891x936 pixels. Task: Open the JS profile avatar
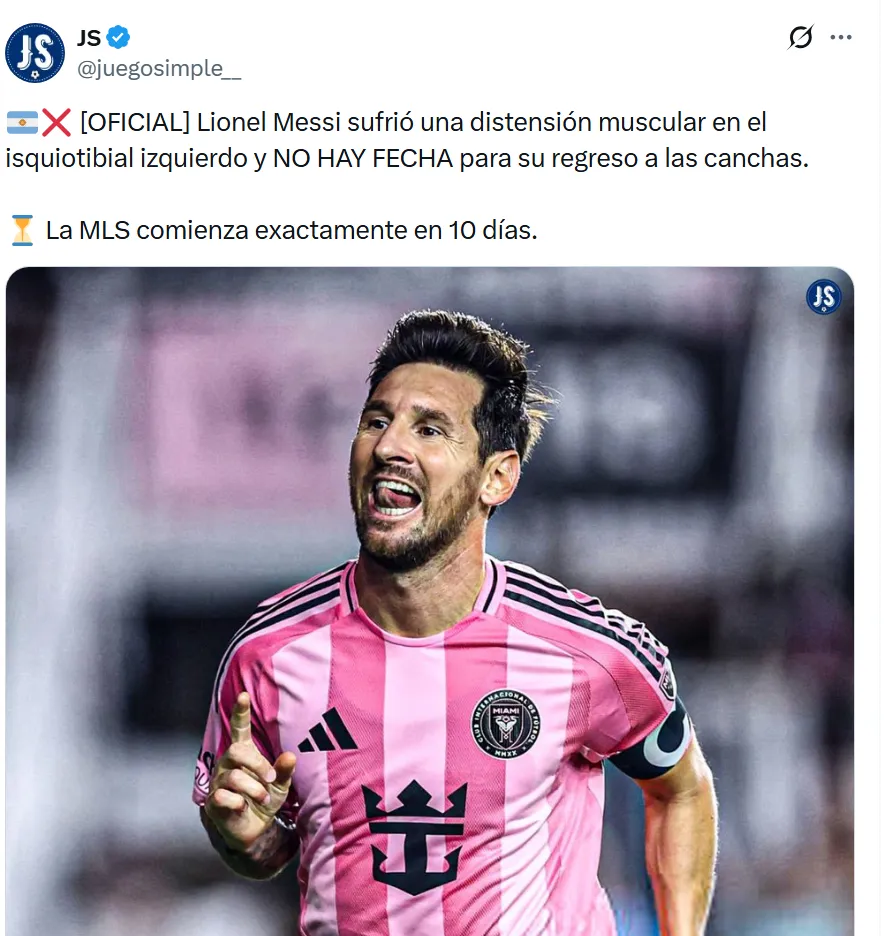tap(35, 53)
